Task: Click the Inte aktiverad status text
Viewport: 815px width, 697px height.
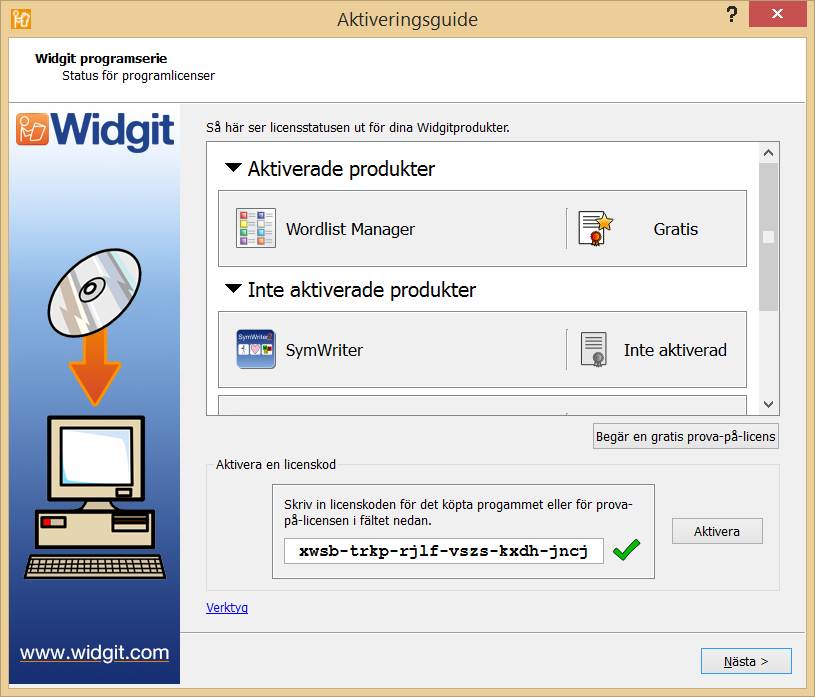Action: click(675, 350)
